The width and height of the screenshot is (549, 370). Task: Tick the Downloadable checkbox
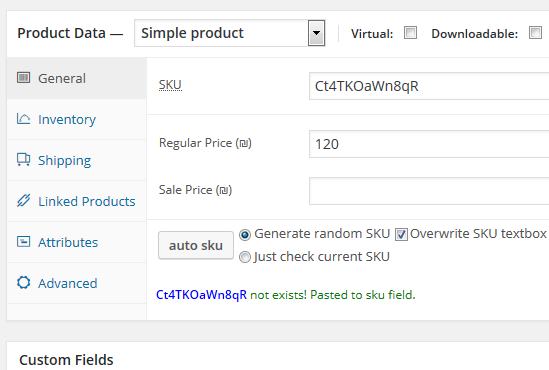[x=535, y=33]
